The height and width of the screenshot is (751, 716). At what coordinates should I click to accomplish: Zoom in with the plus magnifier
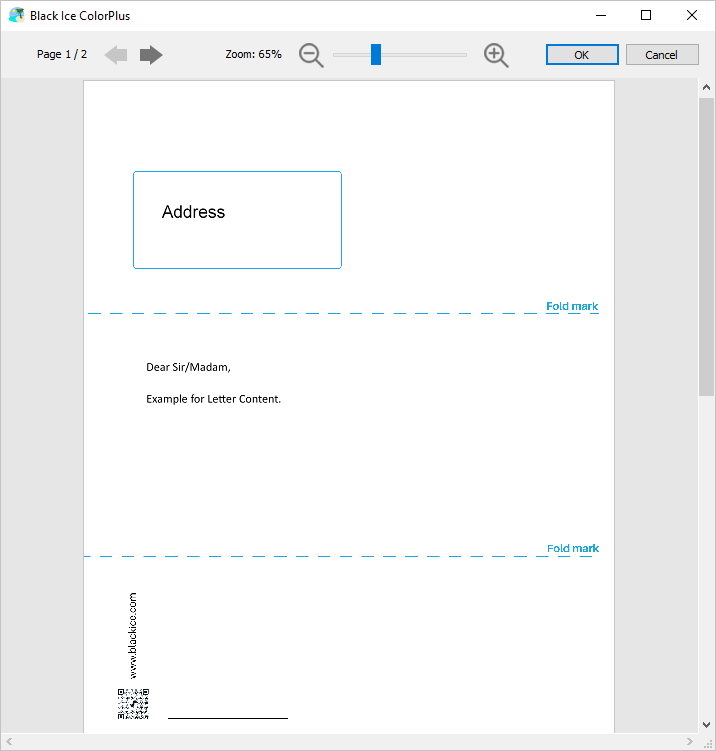pos(496,56)
